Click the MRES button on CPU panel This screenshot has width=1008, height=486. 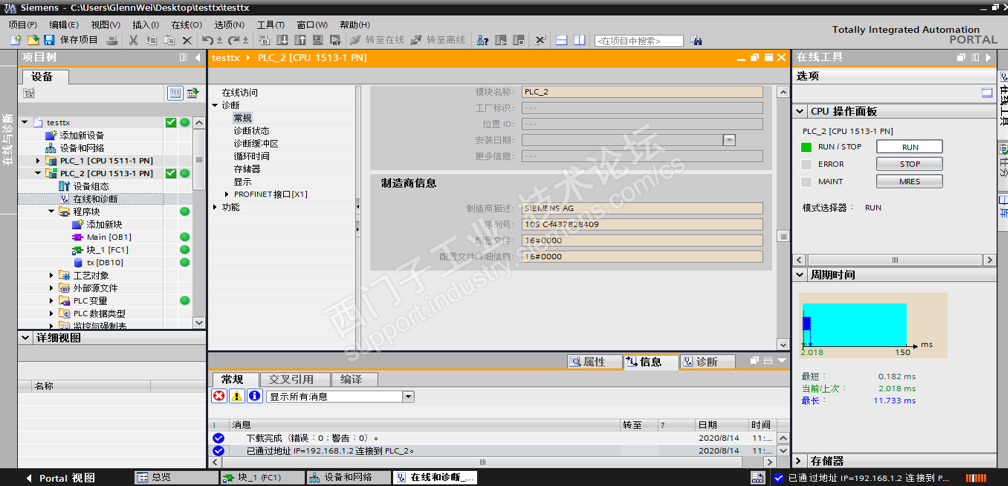point(910,181)
